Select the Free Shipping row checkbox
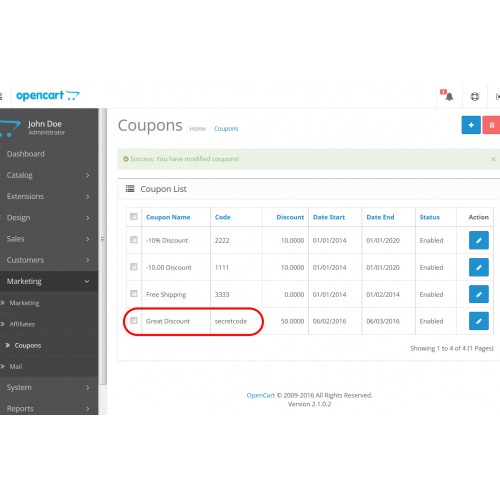Screen dimensions: 500x500 [x=134, y=293]
